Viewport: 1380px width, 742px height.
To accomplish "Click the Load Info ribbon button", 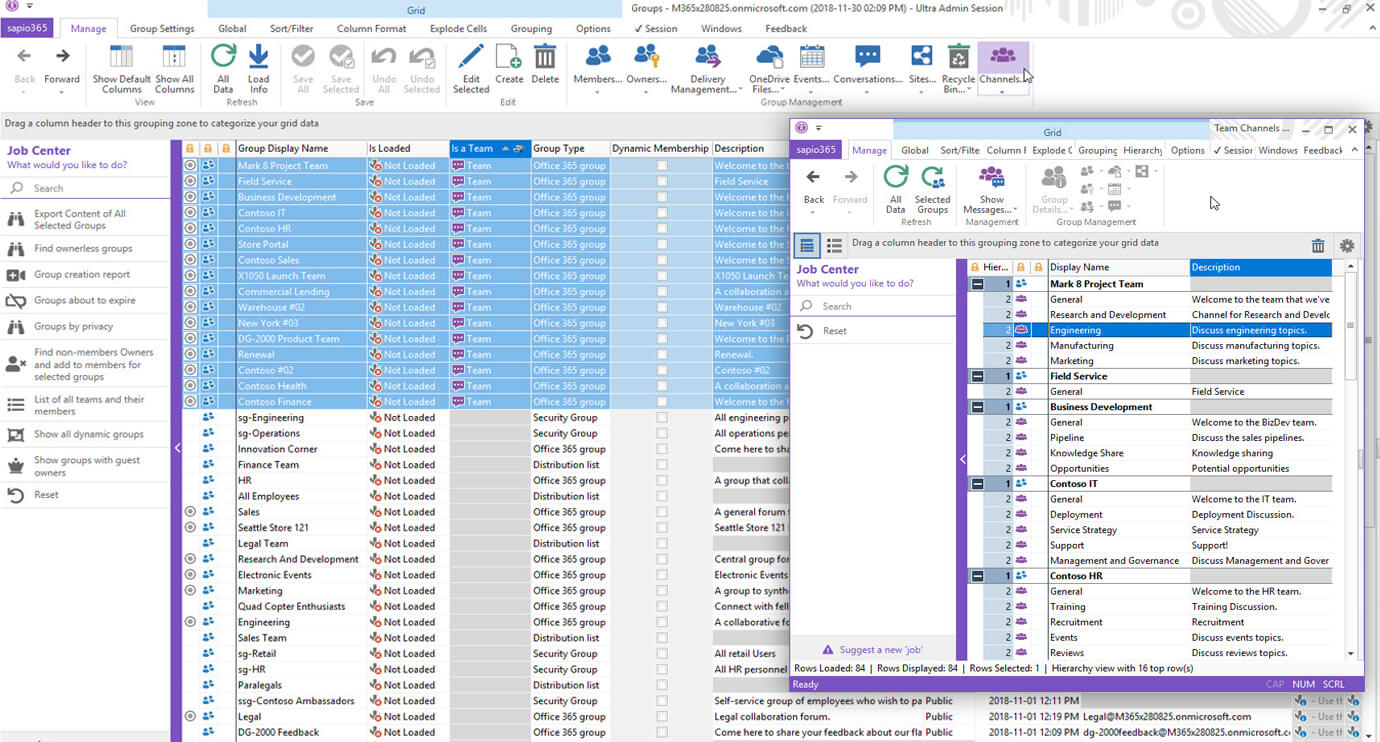I will tap(258, 68).
